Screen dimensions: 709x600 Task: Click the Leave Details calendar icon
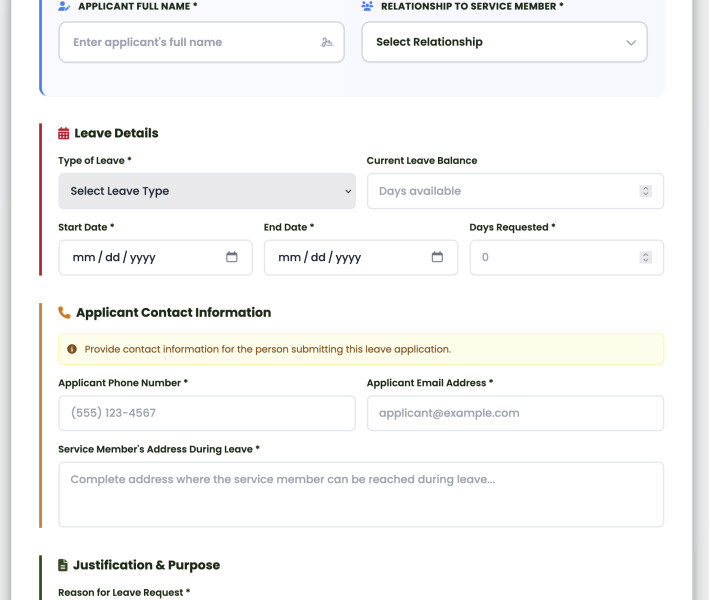tap(64, 133)
